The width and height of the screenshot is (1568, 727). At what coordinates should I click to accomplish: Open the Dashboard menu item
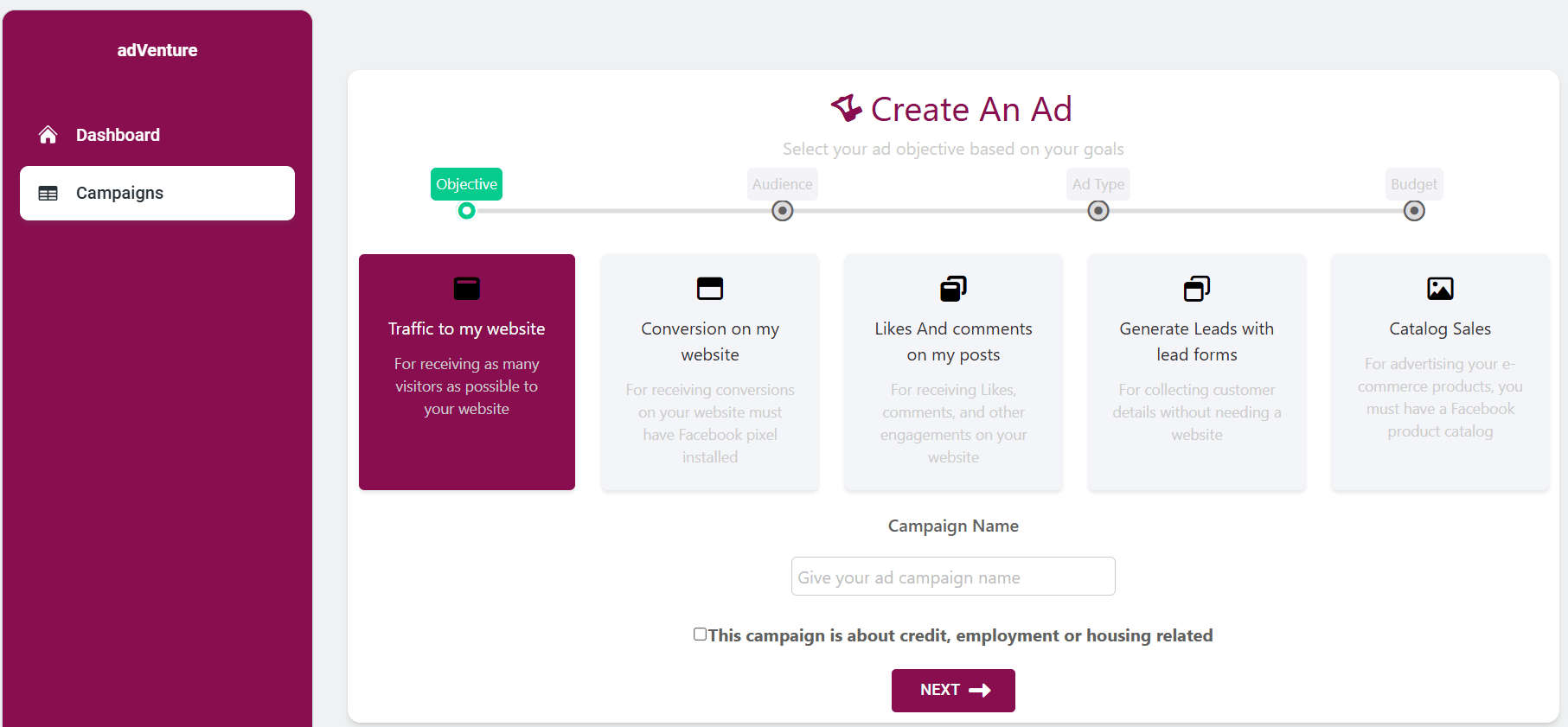click(x=118, y=135)
